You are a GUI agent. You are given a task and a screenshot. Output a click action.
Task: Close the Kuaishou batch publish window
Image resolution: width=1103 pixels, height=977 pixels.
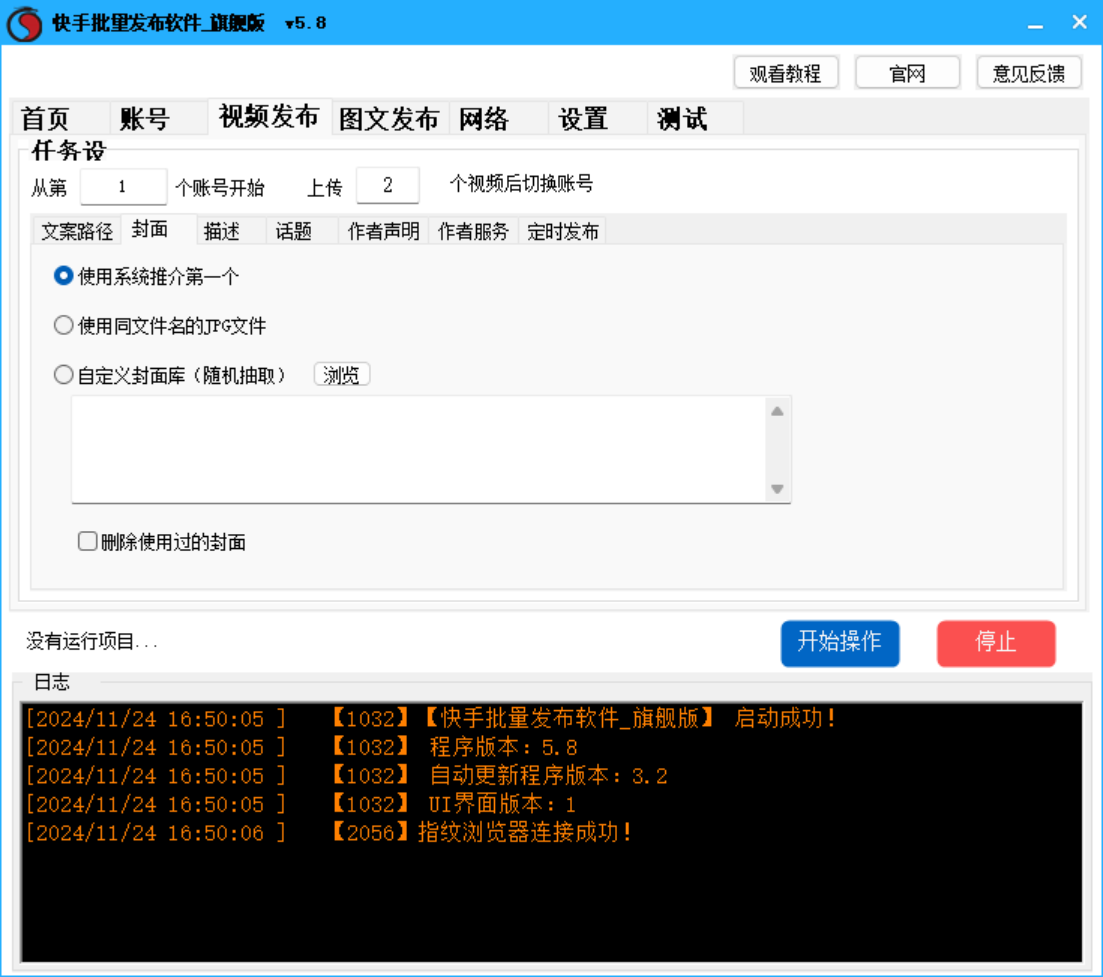tap(1080, 23)
